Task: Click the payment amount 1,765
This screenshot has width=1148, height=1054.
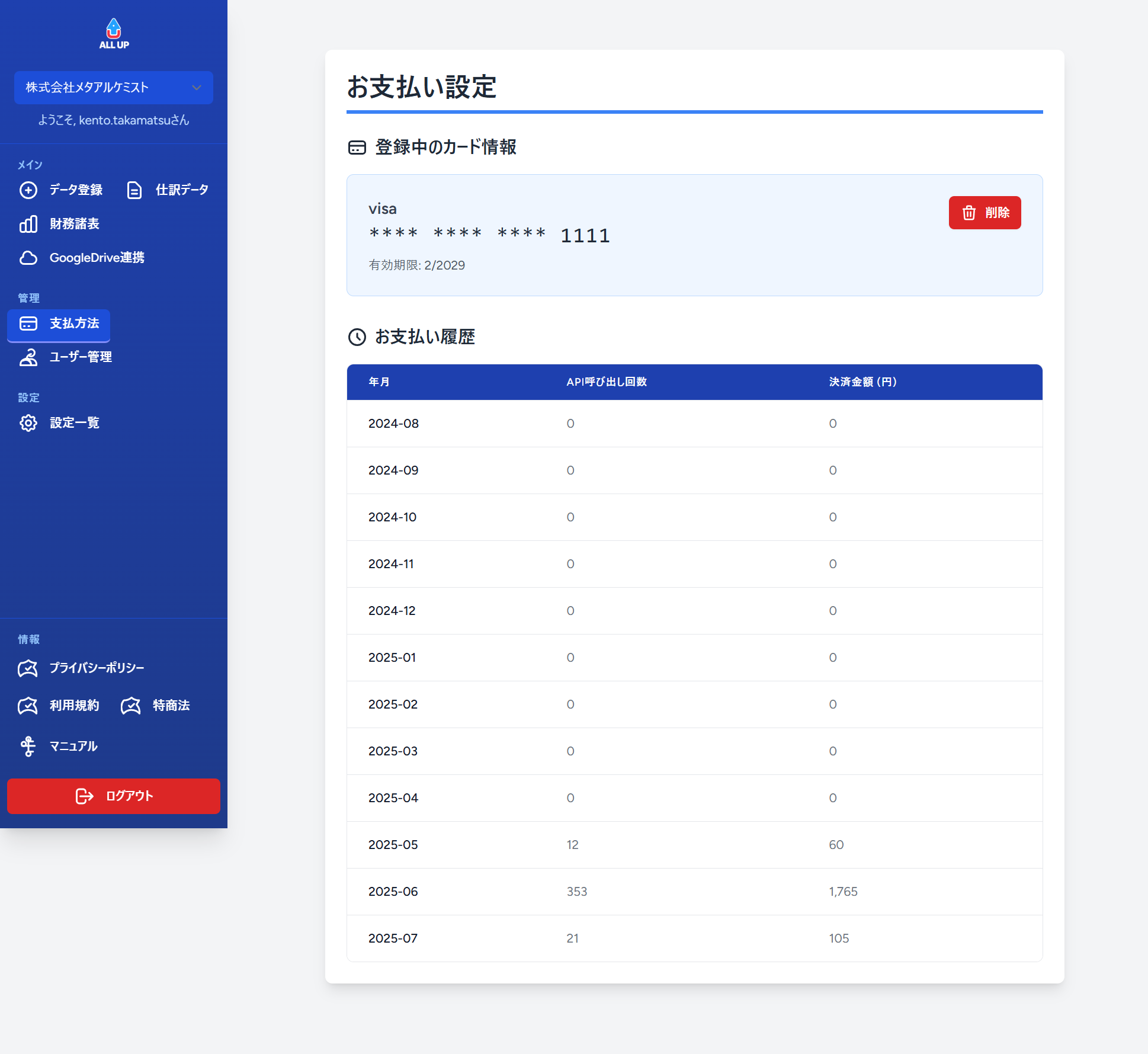Action: 844,892
